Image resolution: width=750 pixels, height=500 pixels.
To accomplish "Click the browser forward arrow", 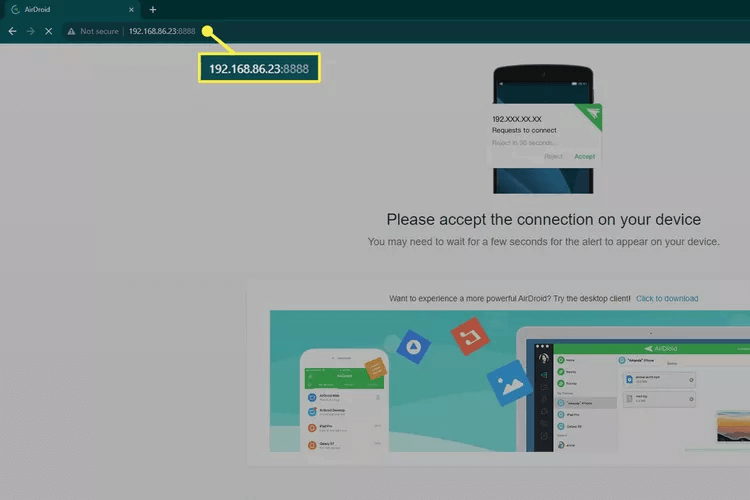I will click(x=30, y=31).
